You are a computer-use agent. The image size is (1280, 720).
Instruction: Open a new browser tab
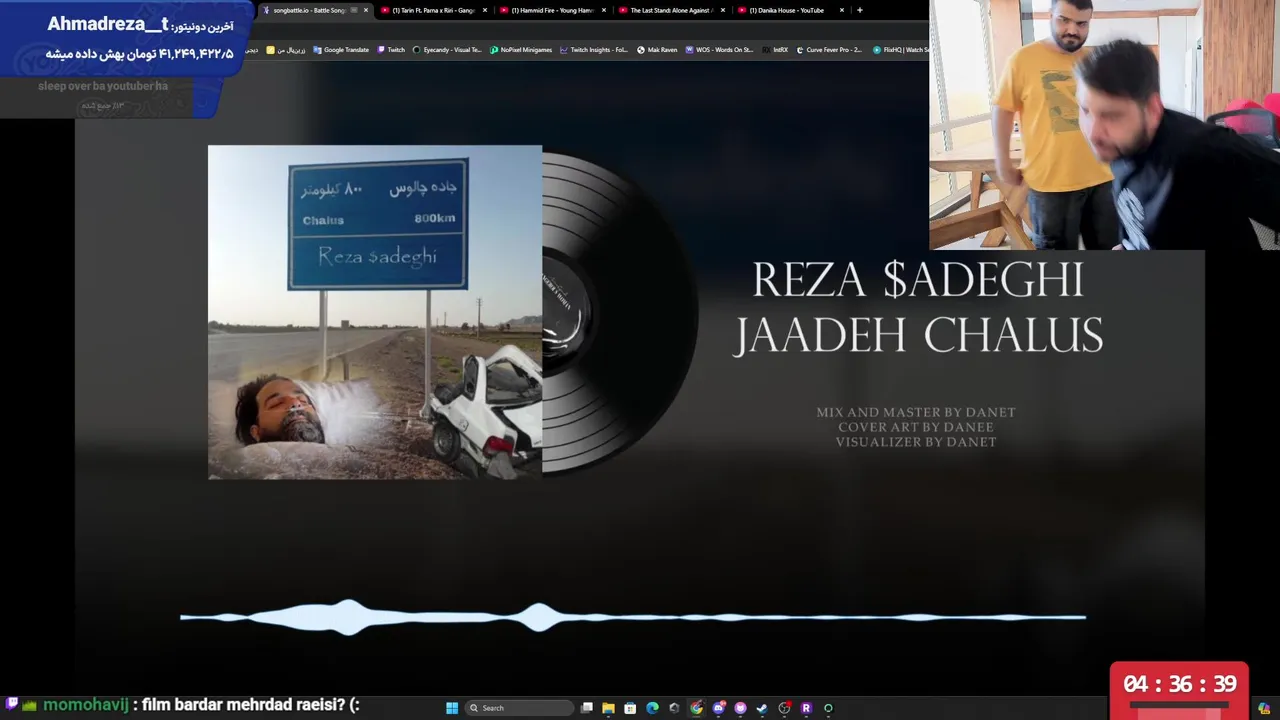coord(860,10)
